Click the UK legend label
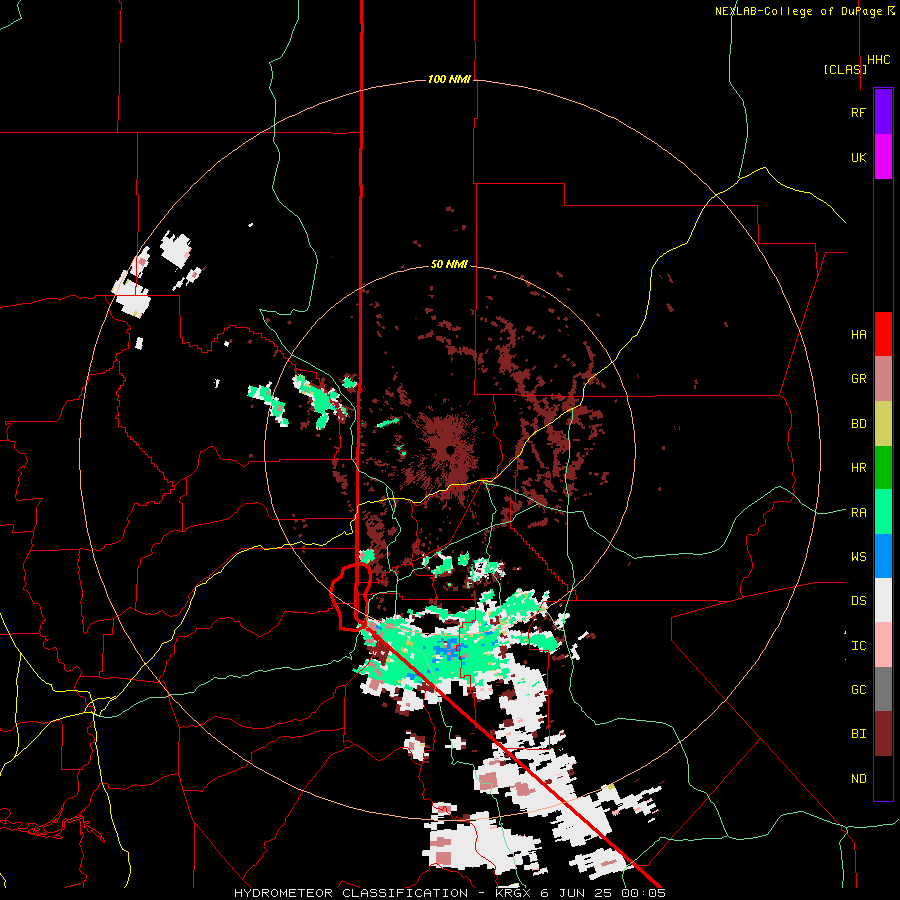The width and height of the screenshot is (900, 900). point(858,157)
